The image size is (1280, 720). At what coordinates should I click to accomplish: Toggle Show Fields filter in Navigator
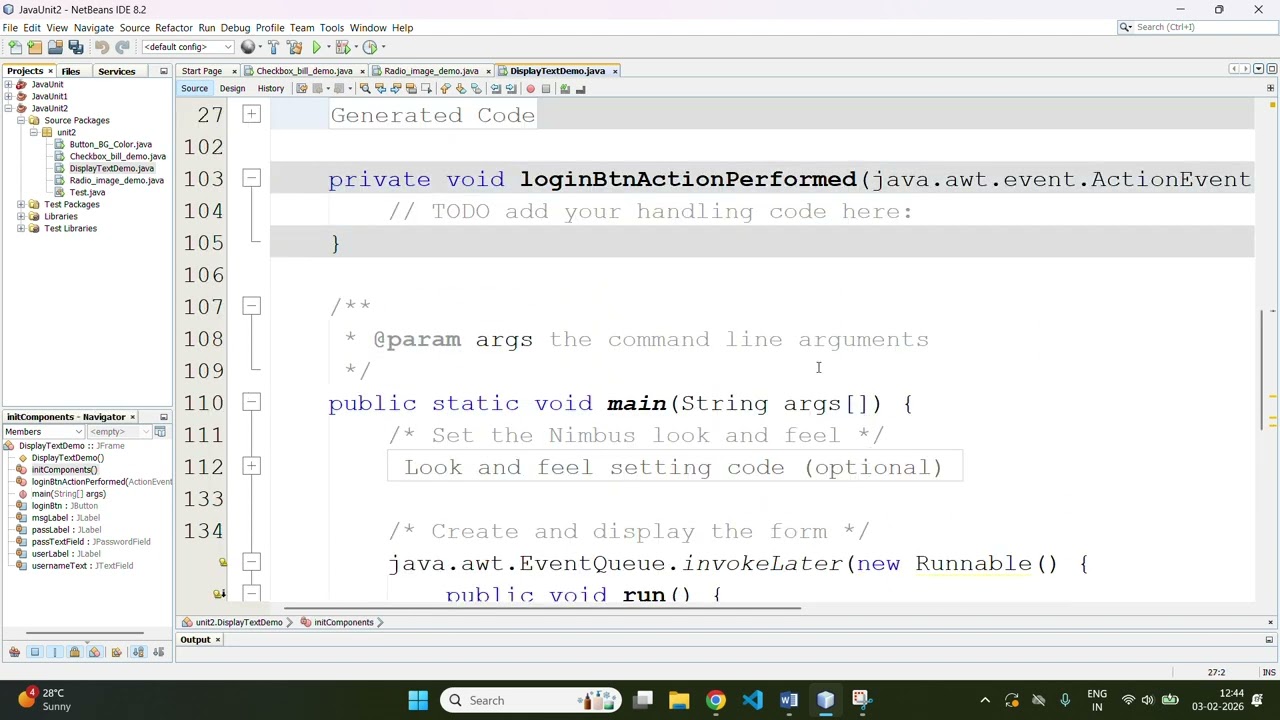tap(35, 652)
